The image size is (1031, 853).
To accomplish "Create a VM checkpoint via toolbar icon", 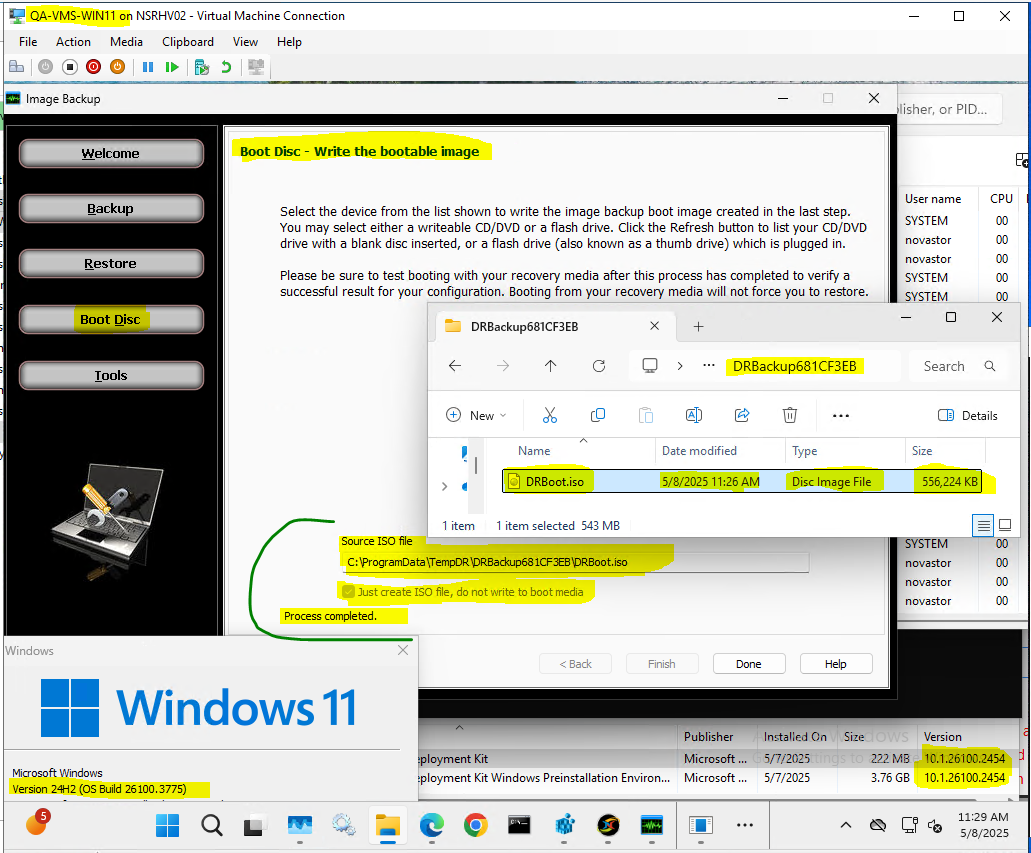I will pos(202,67).
